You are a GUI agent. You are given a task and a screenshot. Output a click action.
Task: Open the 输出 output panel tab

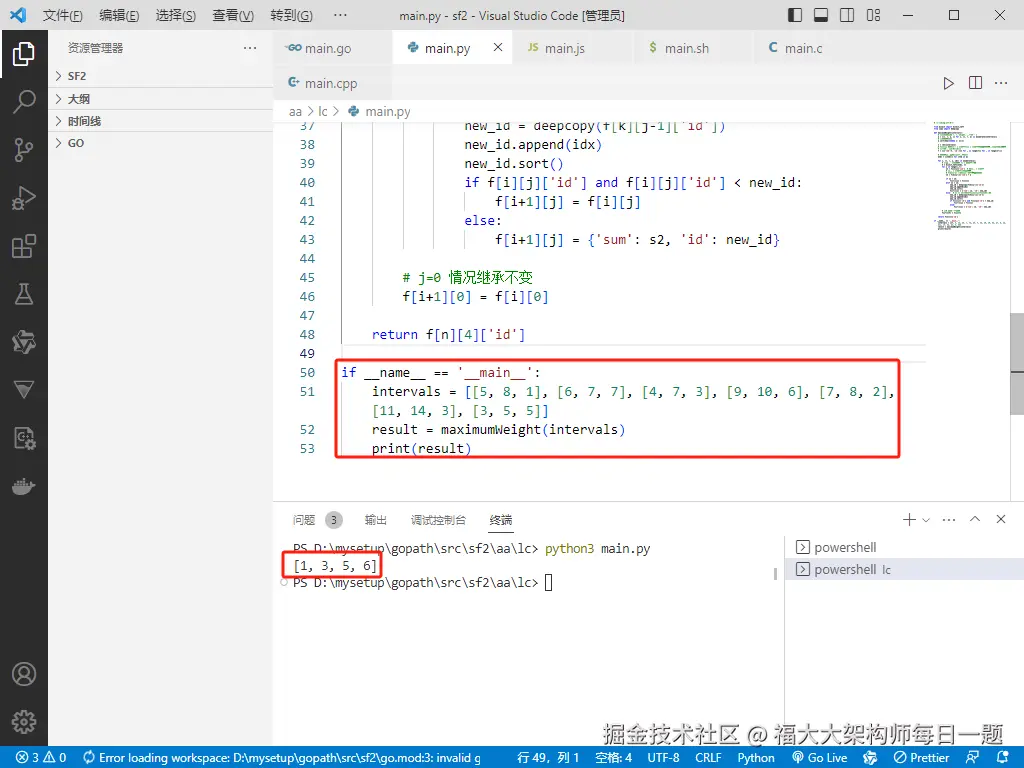[x=376, y=520]
